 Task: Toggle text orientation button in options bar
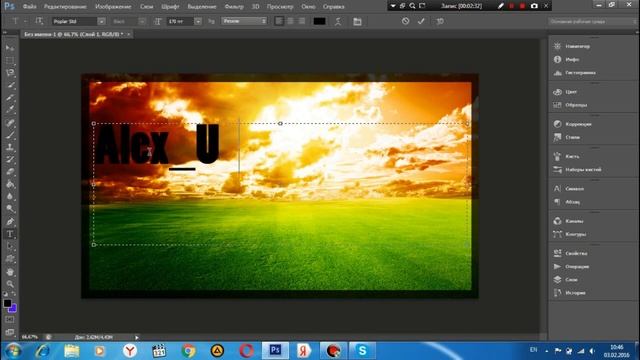(x=39, y=21)
